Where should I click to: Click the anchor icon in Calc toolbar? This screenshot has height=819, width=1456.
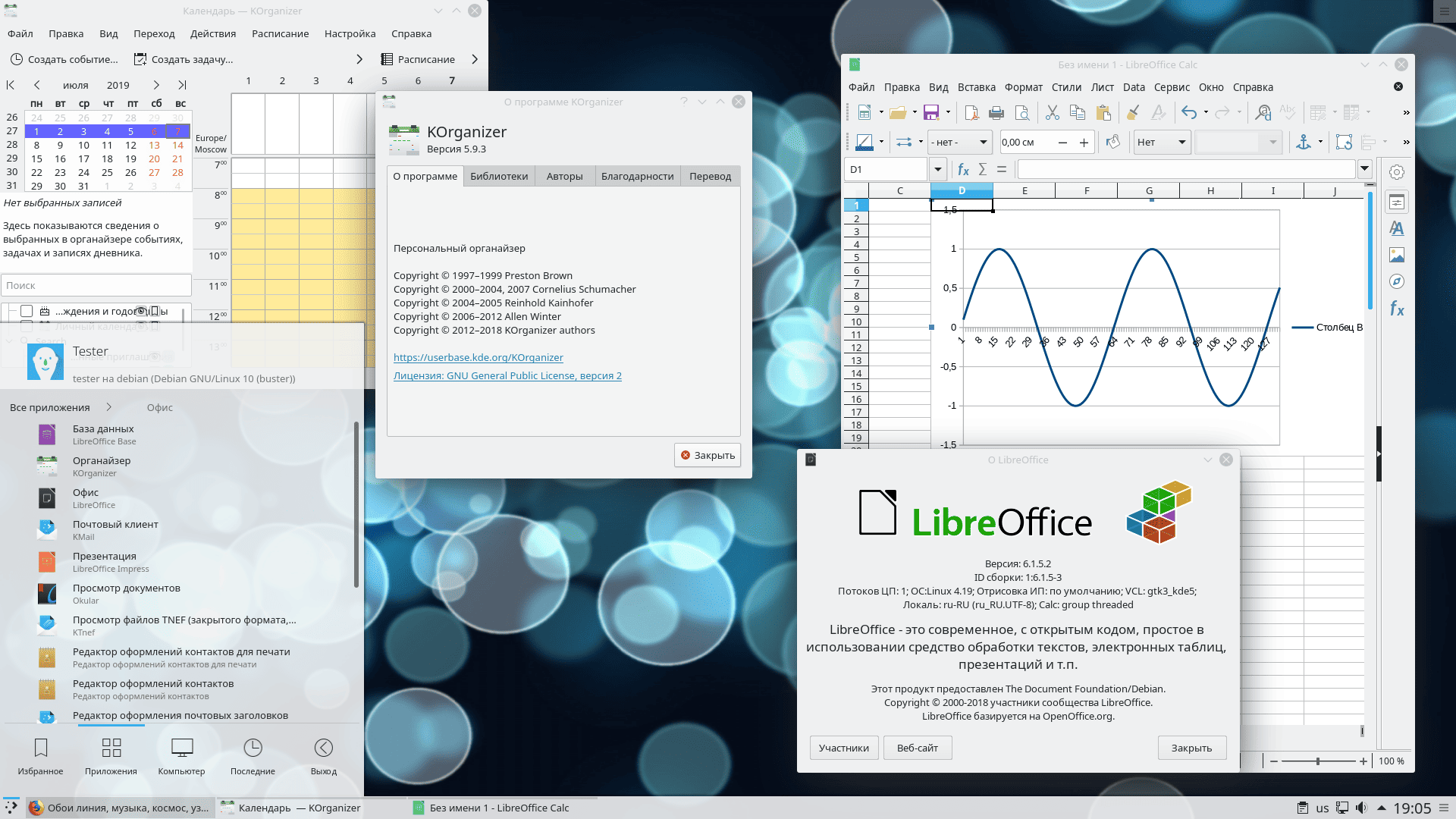[1304, 142]
